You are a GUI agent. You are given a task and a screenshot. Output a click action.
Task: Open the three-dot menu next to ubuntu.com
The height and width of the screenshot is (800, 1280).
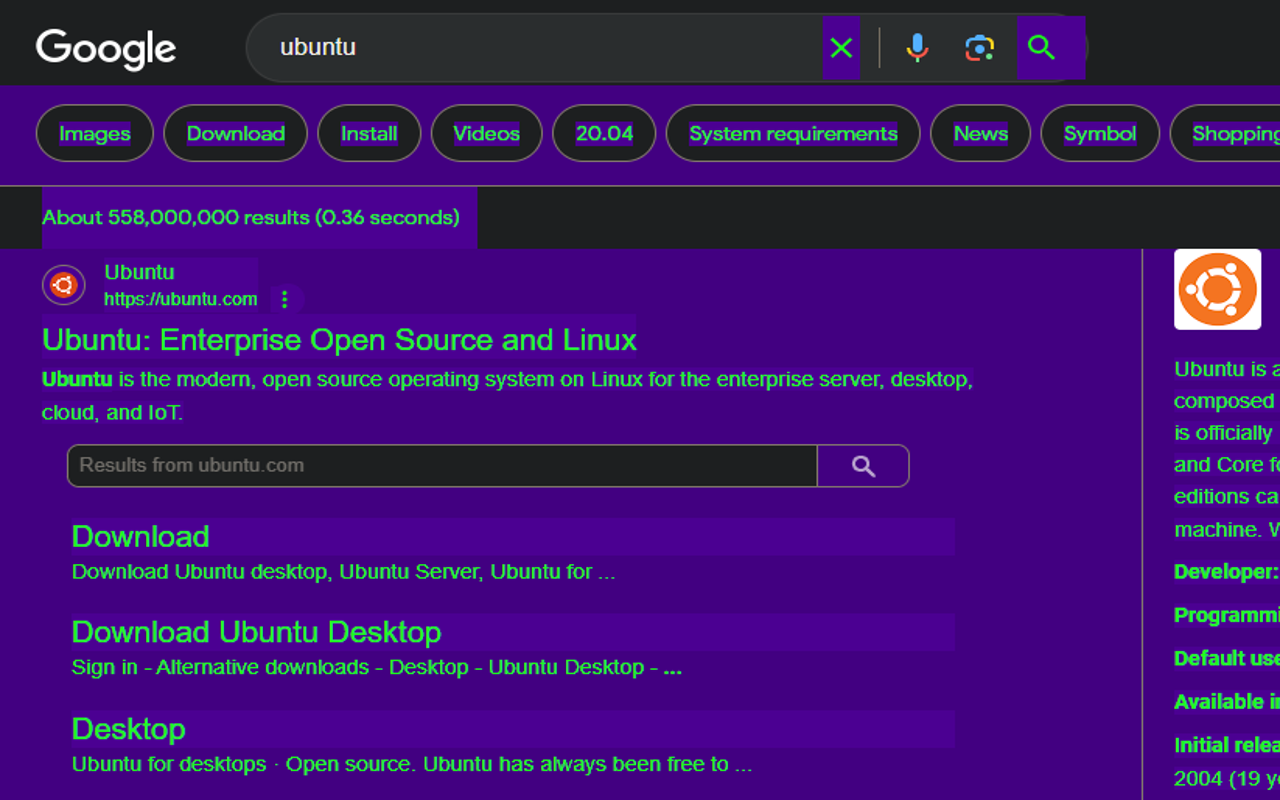285,299
